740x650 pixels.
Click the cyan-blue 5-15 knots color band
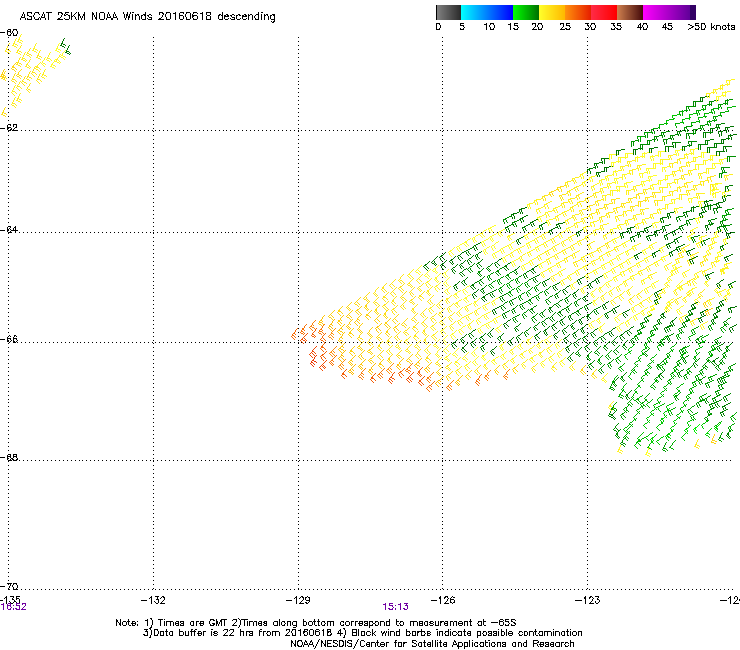pos(487,12)
